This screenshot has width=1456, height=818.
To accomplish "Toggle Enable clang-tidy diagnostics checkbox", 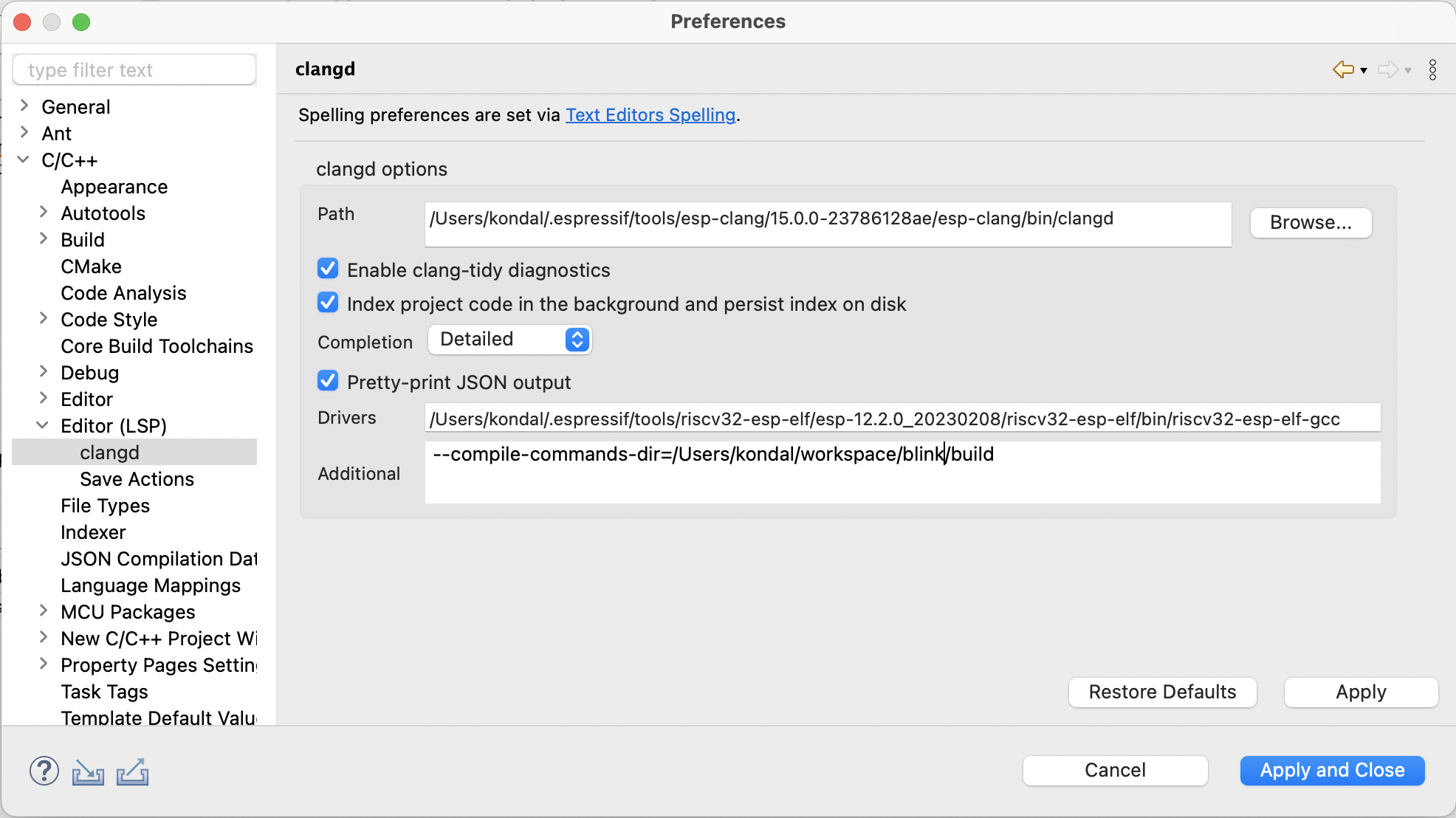I will pos(328,270).
